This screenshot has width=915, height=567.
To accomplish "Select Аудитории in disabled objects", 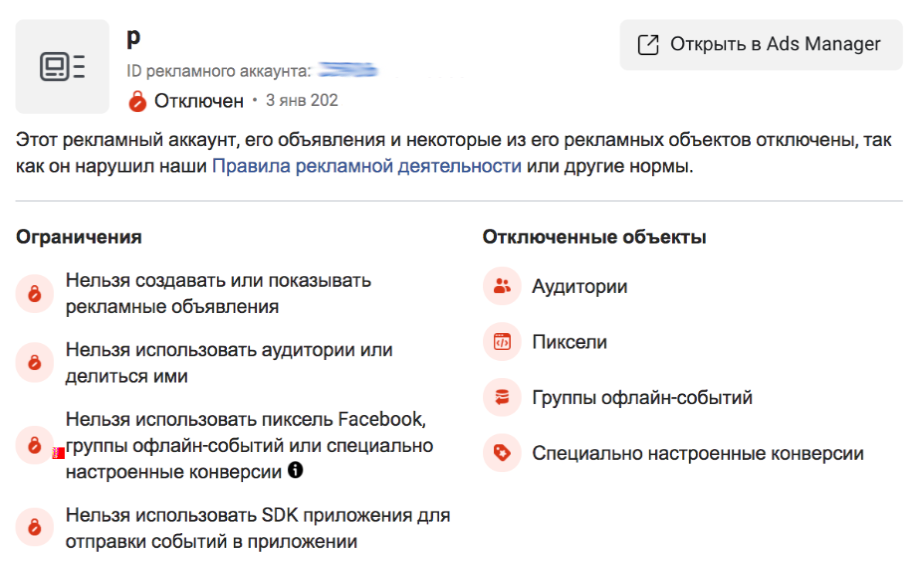I will point(580,287).
